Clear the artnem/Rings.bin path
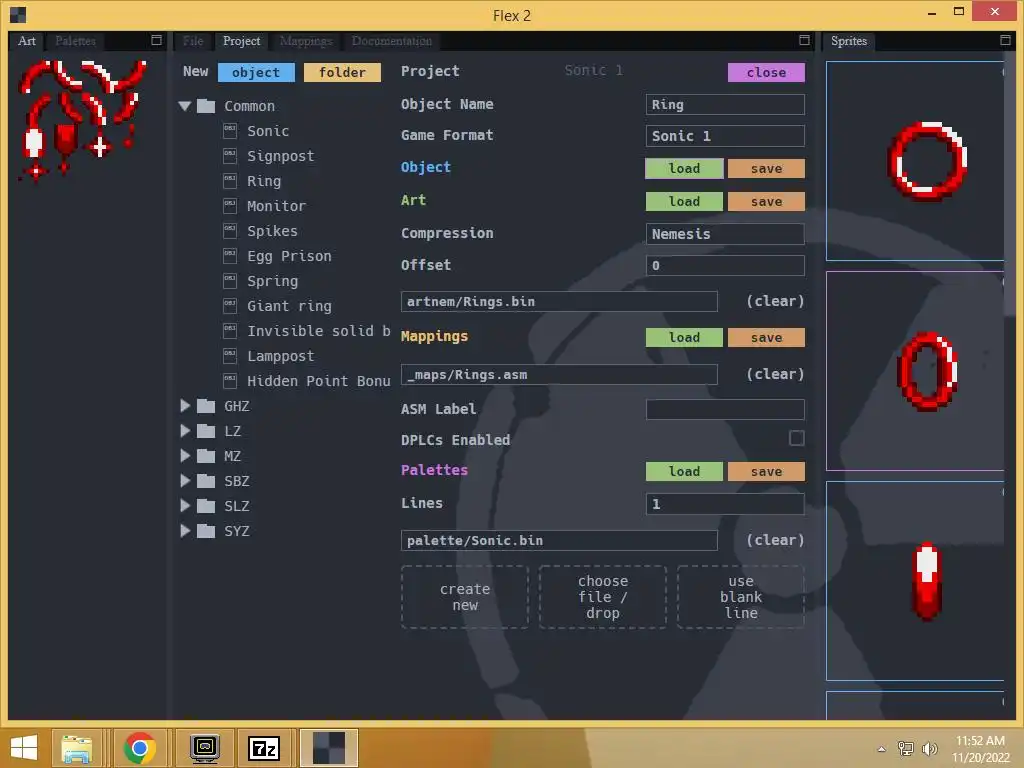The height and width of the screenshot is (768, 1024). [x=775, y=301]
